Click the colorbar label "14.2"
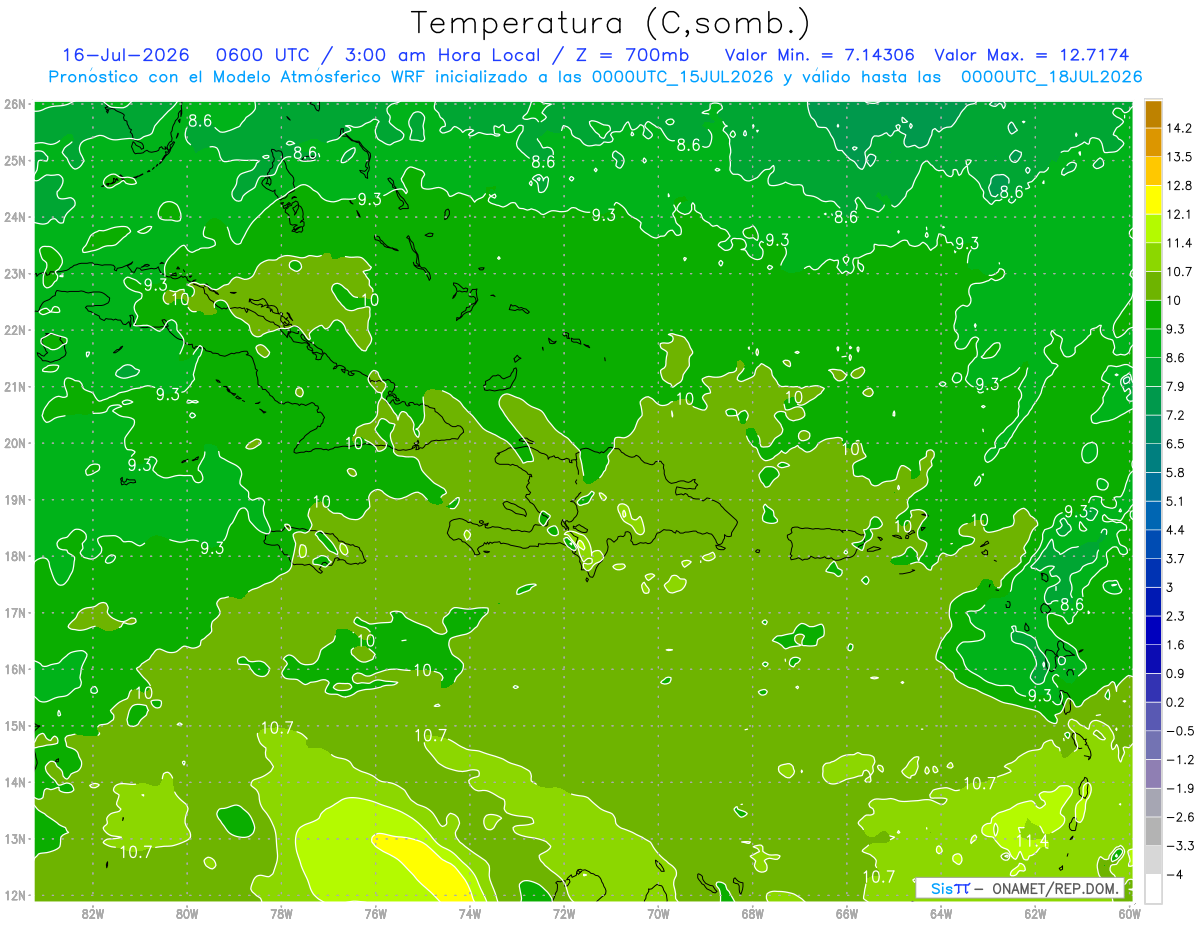The height and width of the screenshot is (927, 1200). pyautogui.click(x=1181, y=128)
